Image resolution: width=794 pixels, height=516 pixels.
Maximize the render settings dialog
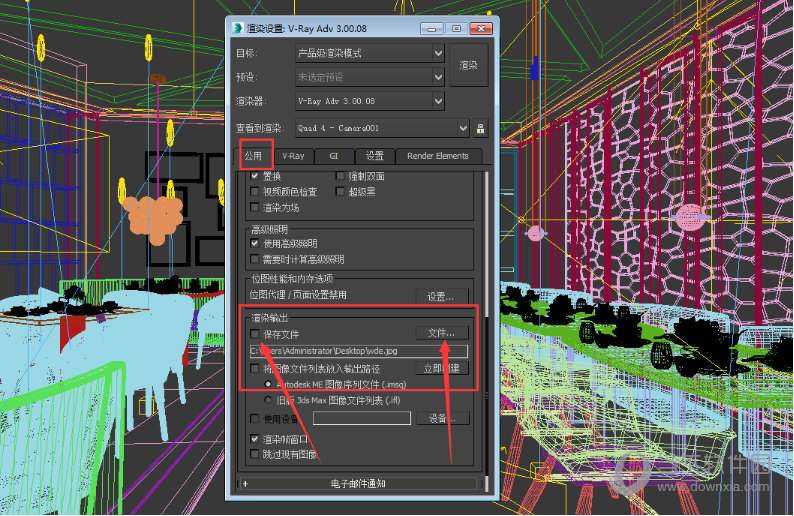(x=456, y=29)
